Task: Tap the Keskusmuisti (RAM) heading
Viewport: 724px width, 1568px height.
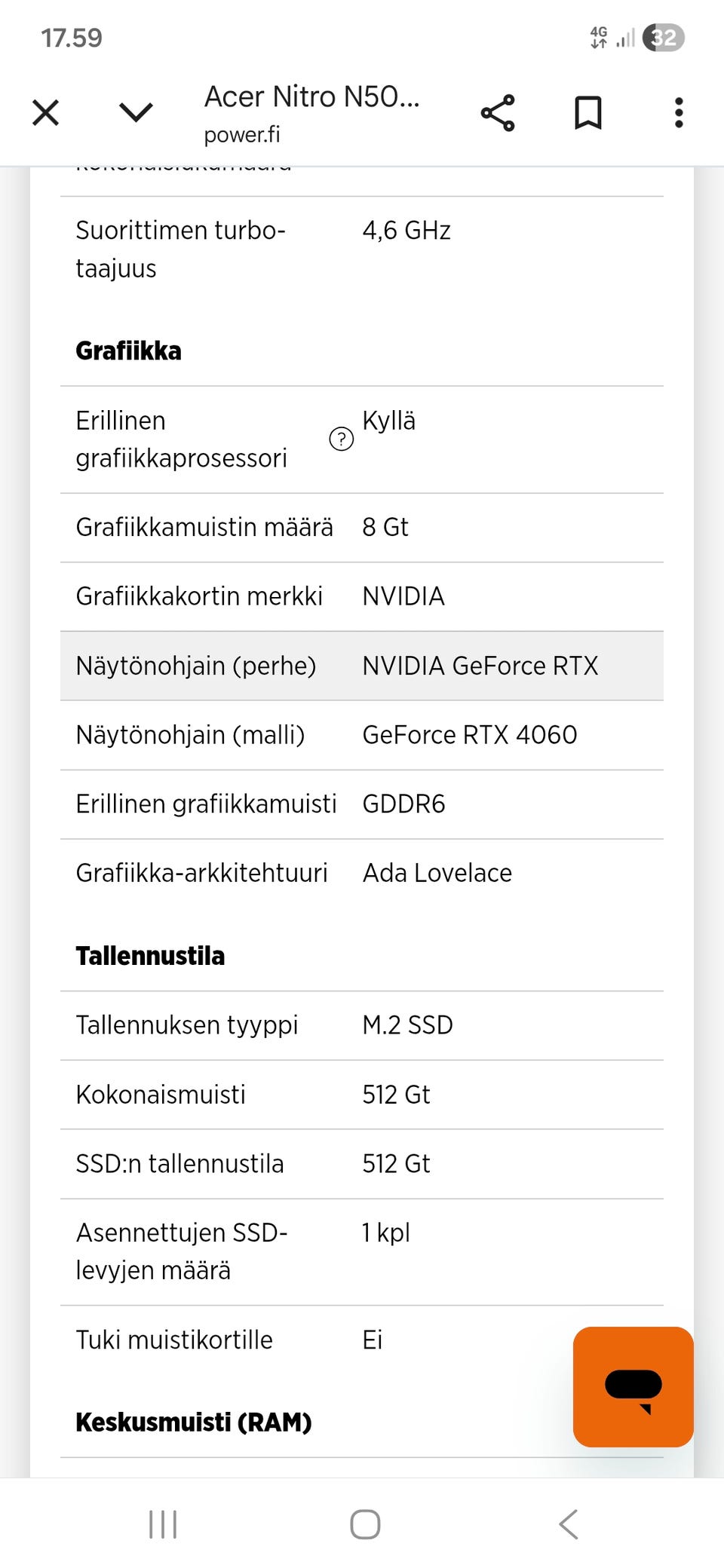Action: 194,1423
